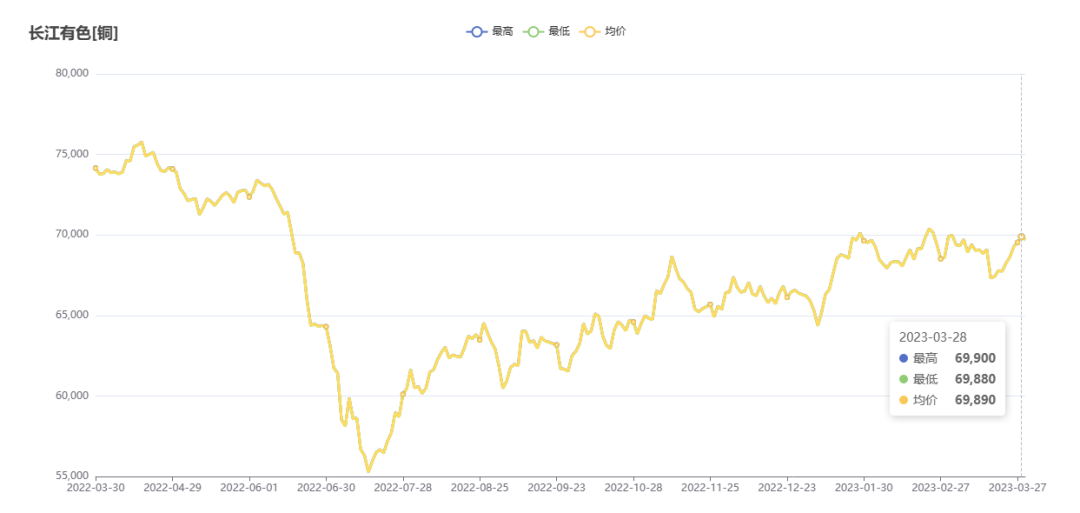Click the 最低 69,880 tooltip row
Image resolution: width=1080 pixels, height=513 pixels.
pos(947,379)
